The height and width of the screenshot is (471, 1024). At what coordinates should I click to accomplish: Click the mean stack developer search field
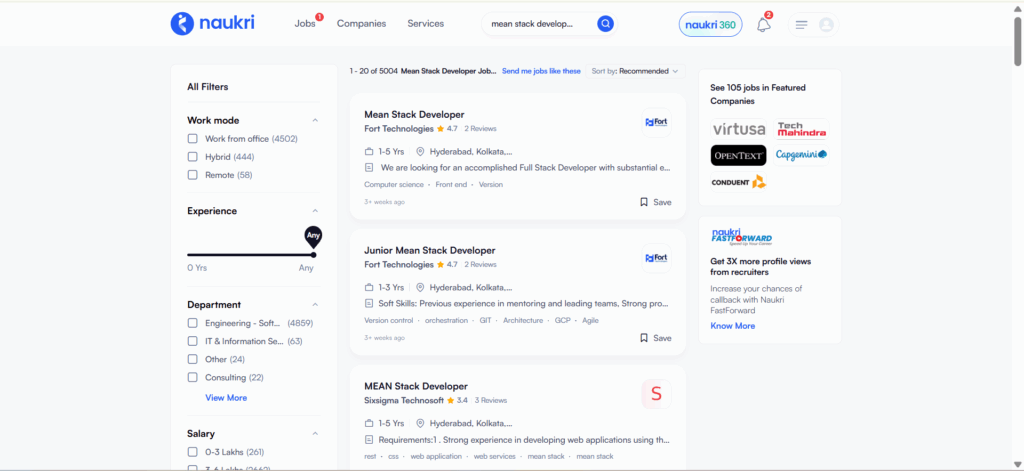(539, 24)
